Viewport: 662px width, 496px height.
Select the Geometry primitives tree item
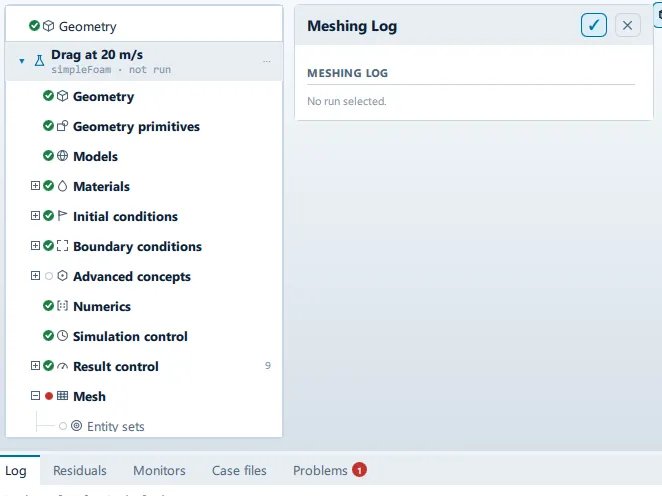click(144, 126)
